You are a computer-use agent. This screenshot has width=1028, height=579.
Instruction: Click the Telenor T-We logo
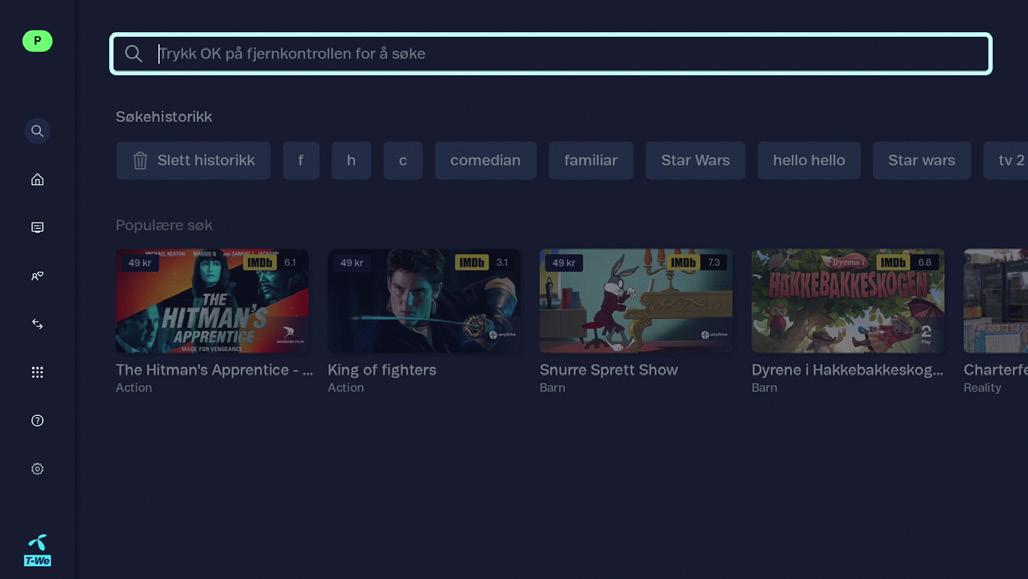point(37,550)
